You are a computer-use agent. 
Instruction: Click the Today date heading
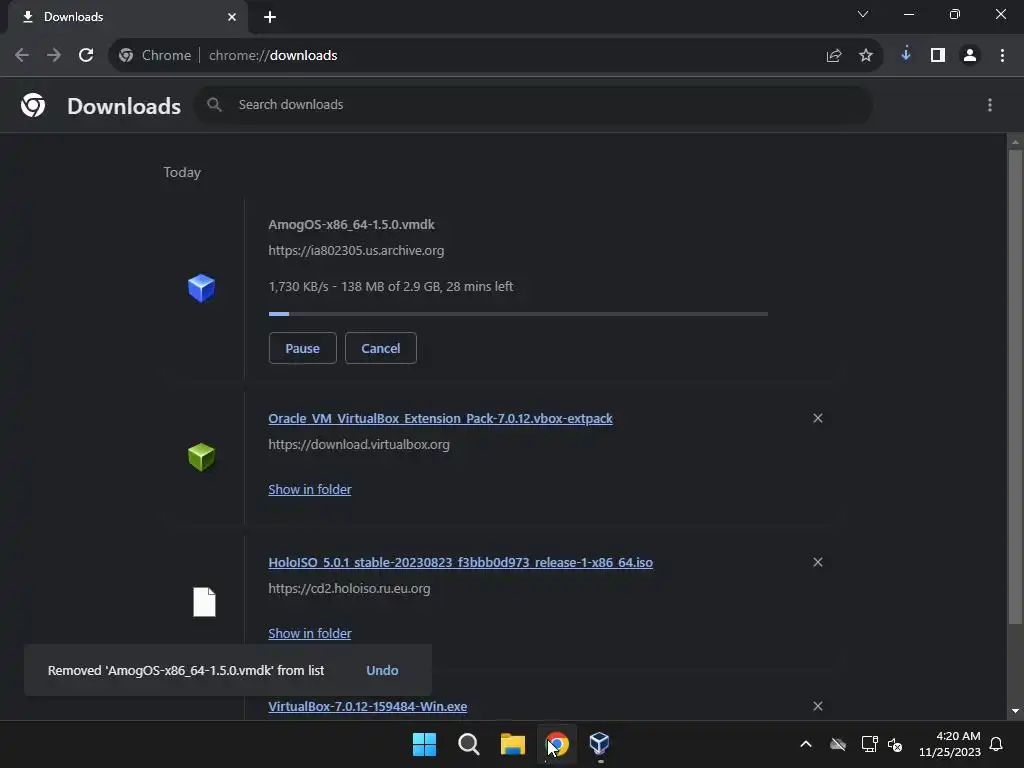(x=182, y=172)
